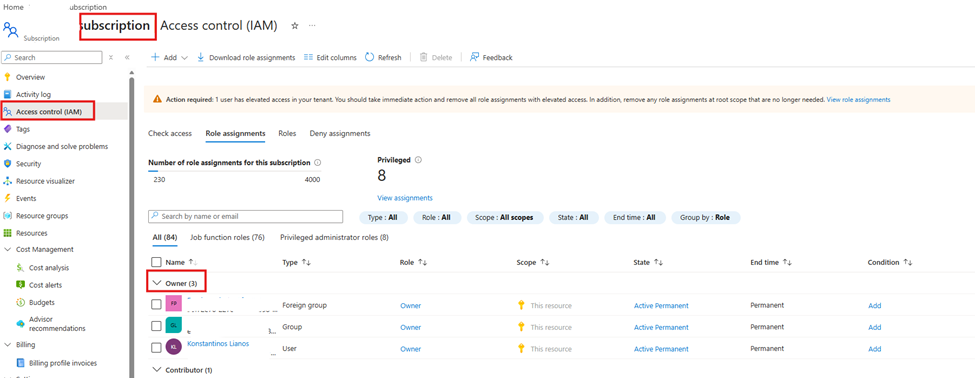This screenshot has width=975, height=378.
Task: Toggle the select-all checkbox in Name header
Action: tap(156, 262)
